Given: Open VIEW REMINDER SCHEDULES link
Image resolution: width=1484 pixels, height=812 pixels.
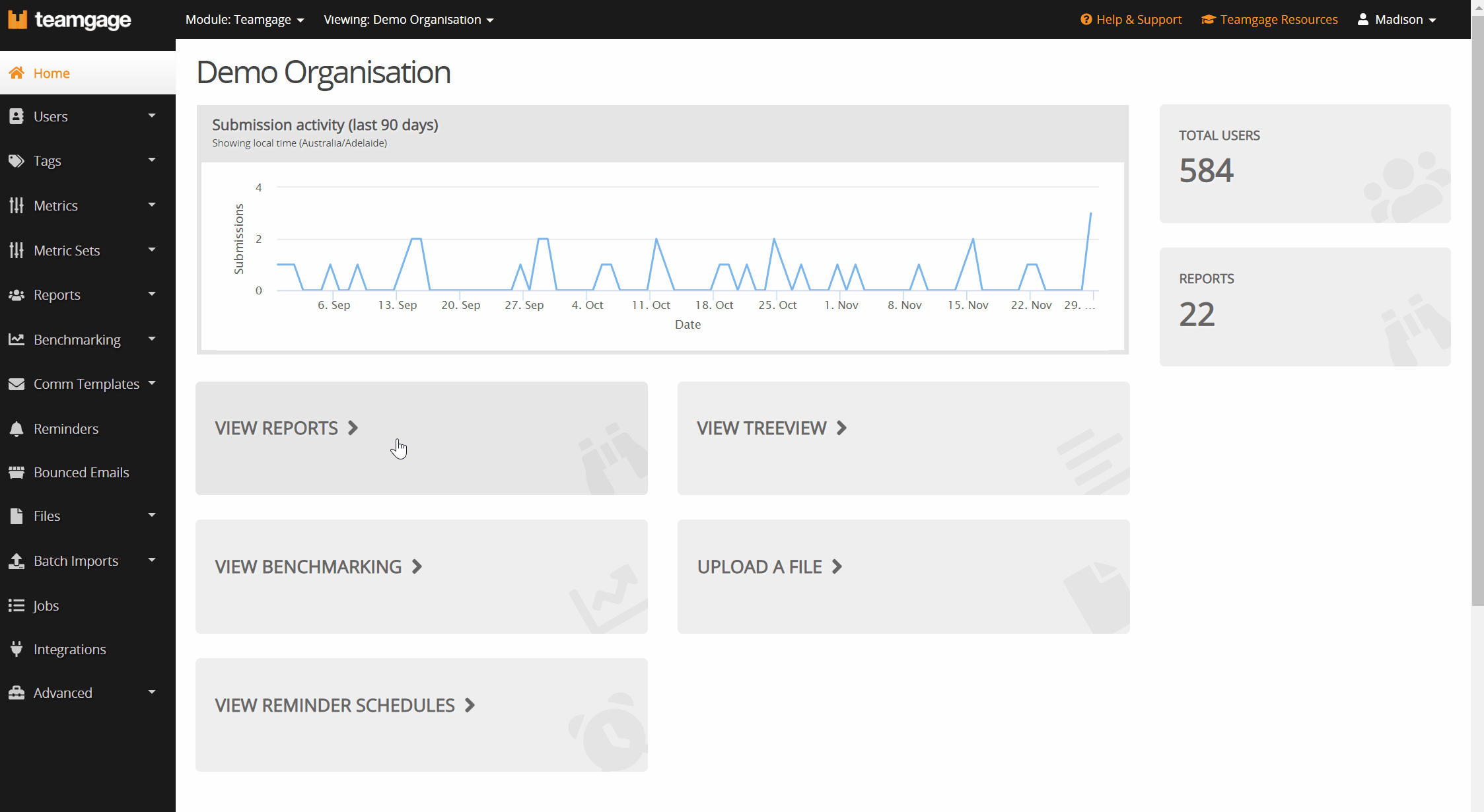Looking at the screenshot, I should (344, 705).
